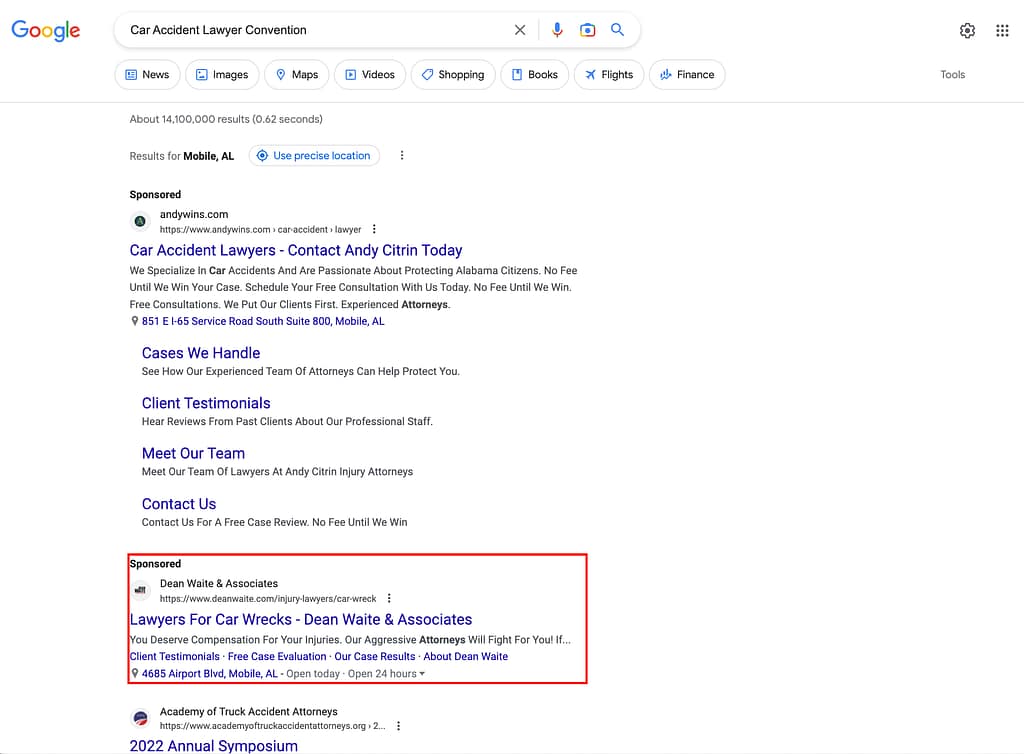Click the andywins.com URL text
Screen dimensions: 1024x754
[x=261, y=230]
